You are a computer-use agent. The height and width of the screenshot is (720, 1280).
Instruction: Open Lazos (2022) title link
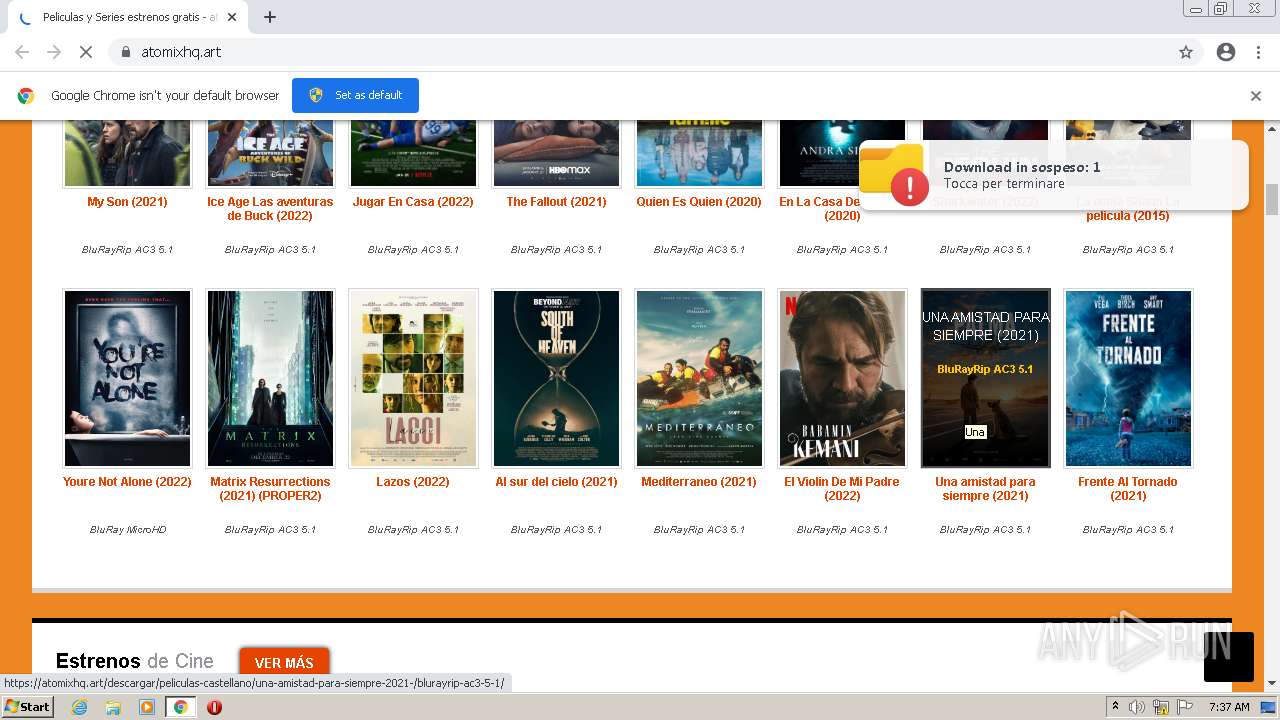[x=413, y=482]
